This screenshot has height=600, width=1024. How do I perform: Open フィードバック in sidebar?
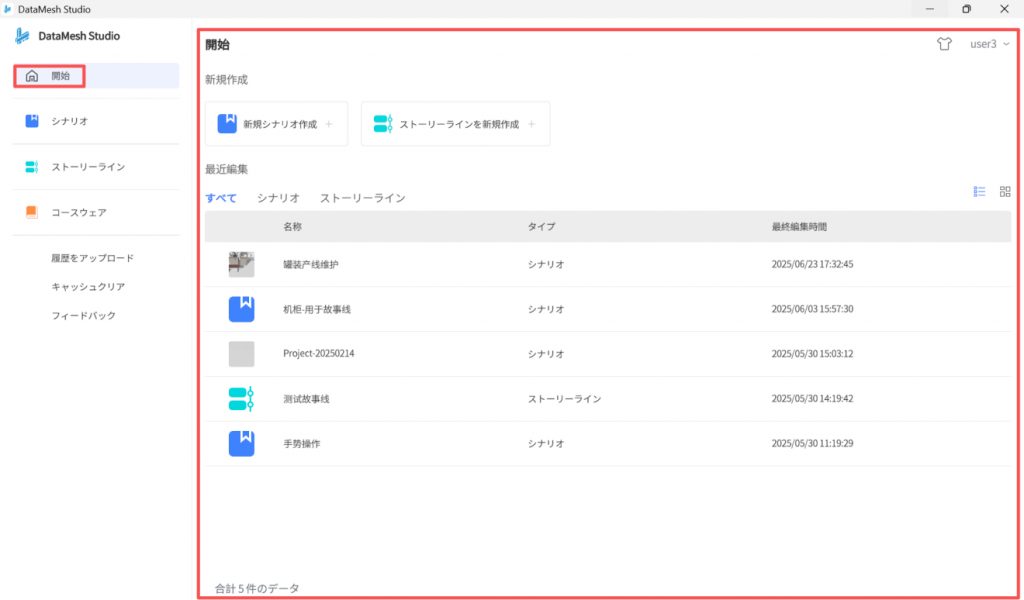coord(84,316)
